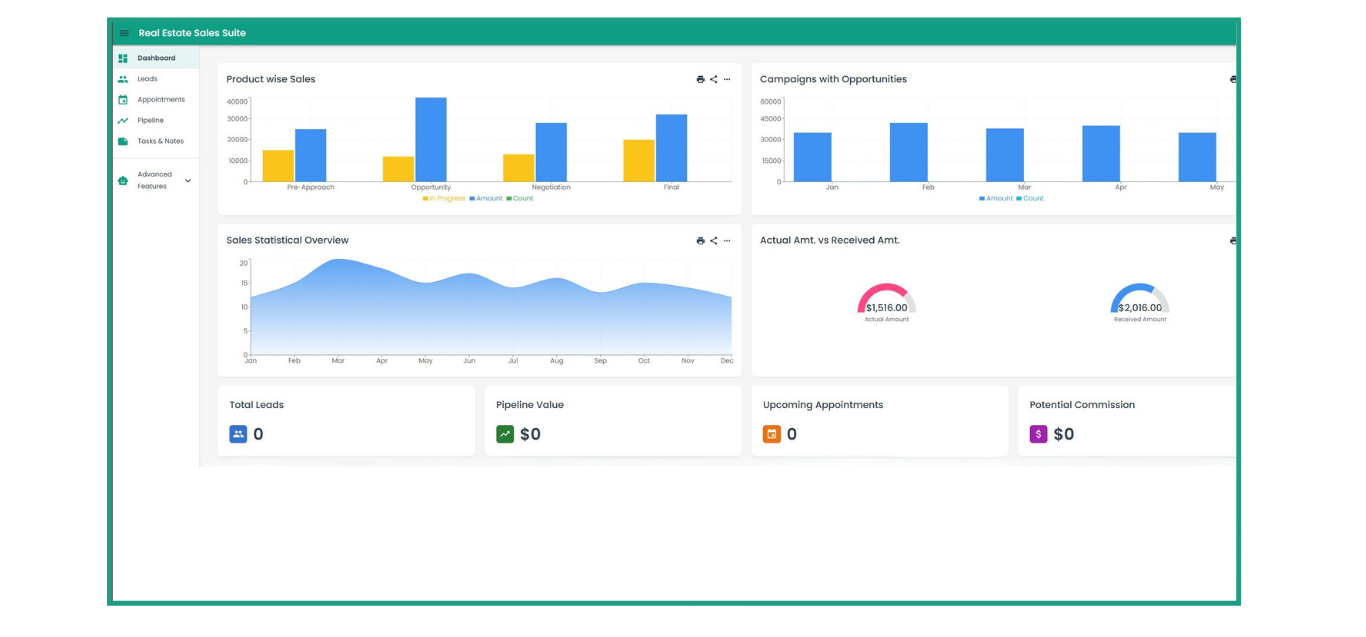Image resolution: width=1366 pixels, height=637 pixels.
Task: Open Appointments via the calendar icon
Action: pos(123,99)
